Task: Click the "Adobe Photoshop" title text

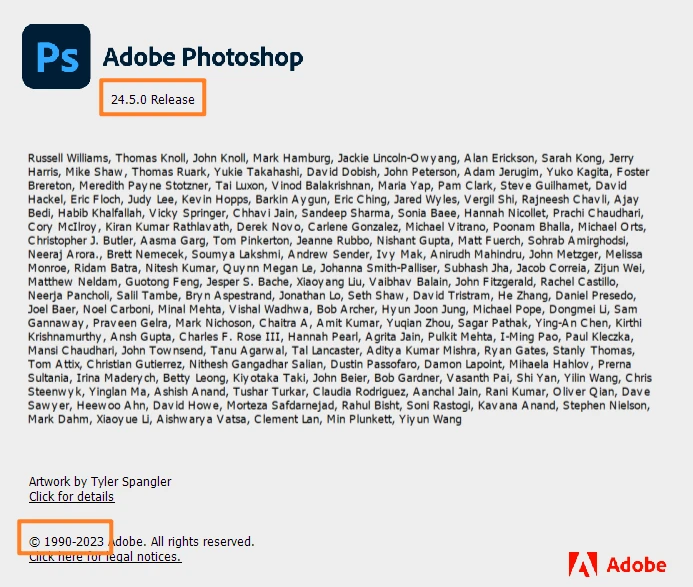Action: click(203, 57)
